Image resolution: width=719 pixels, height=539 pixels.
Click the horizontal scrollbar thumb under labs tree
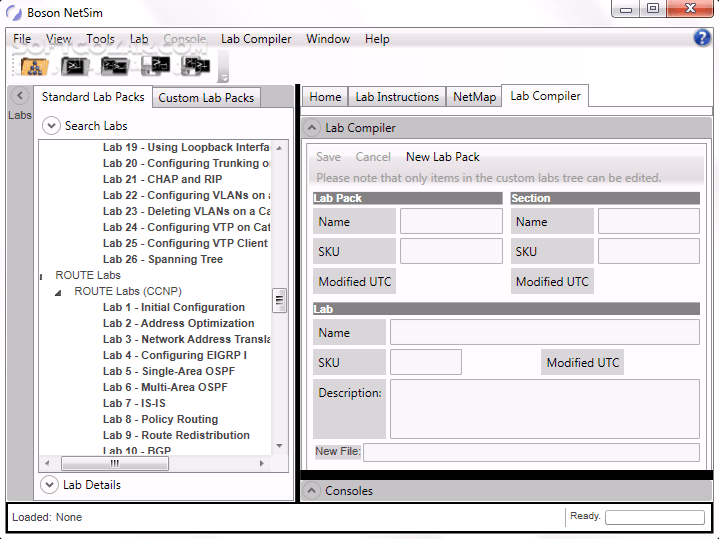coord(115,464)
